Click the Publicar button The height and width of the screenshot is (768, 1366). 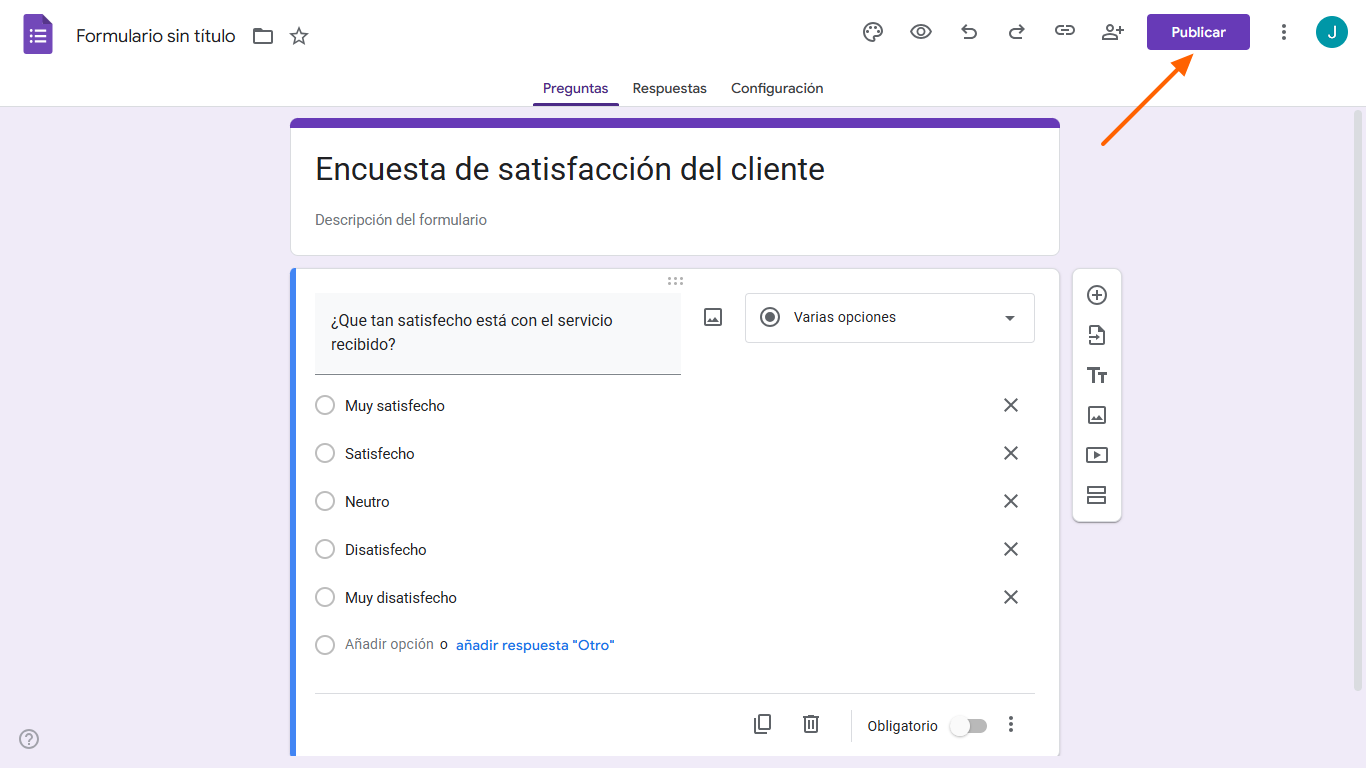pos(1198,32)
